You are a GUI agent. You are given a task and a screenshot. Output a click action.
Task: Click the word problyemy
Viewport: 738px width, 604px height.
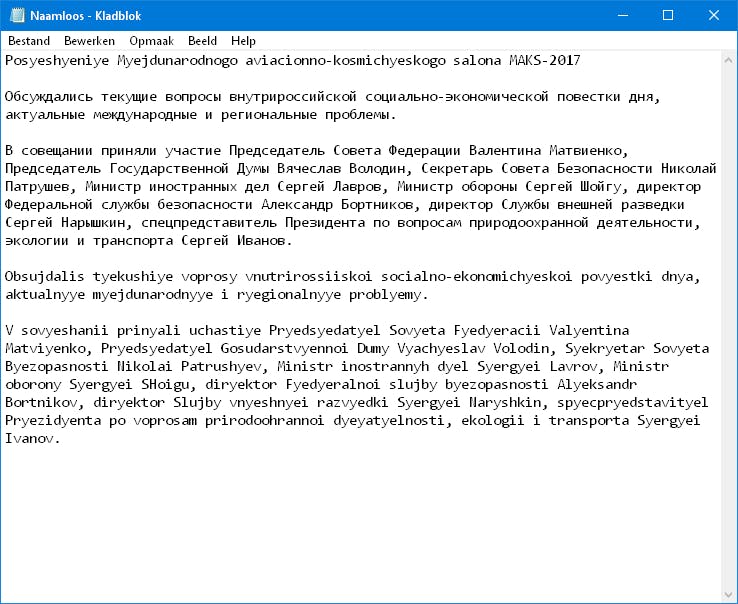(x=385, y=294)
